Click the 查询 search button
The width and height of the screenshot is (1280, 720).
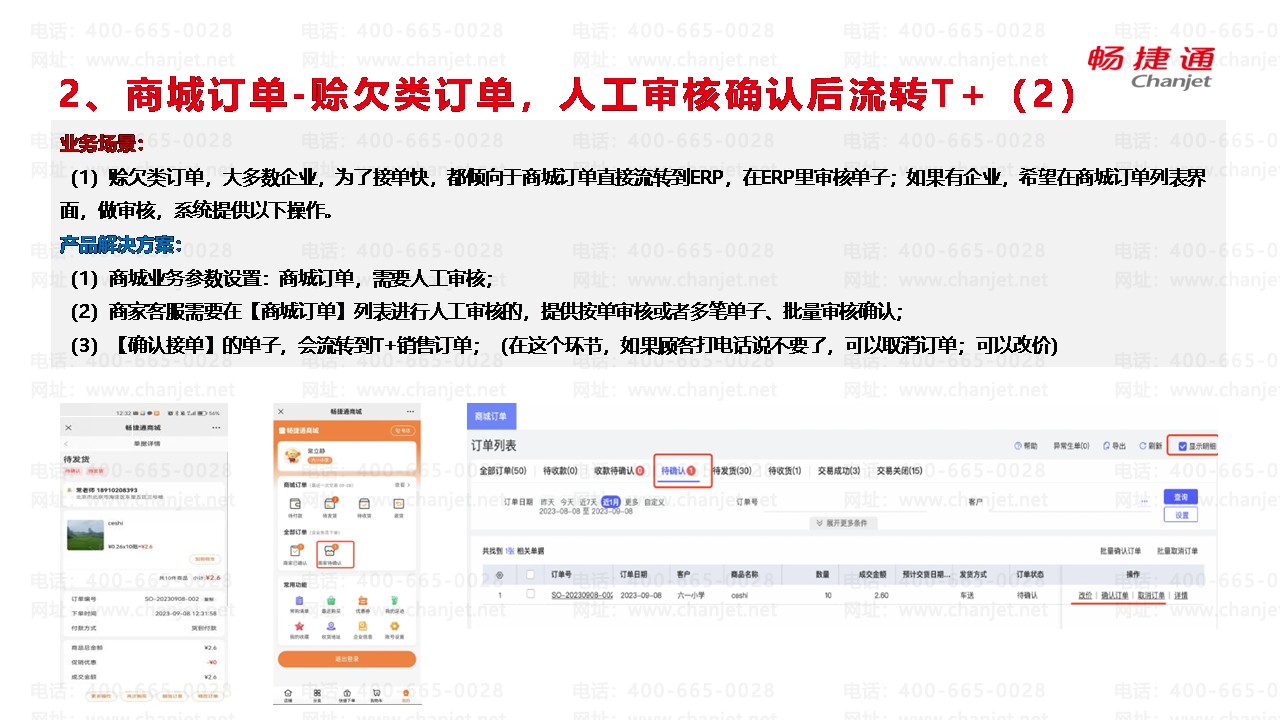(x=1181, y=497)
